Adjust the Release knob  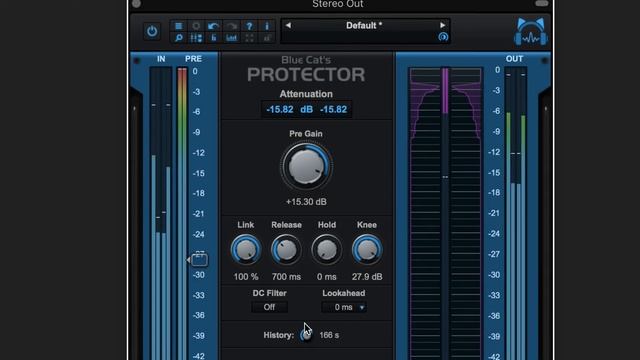tap(286, 249)
